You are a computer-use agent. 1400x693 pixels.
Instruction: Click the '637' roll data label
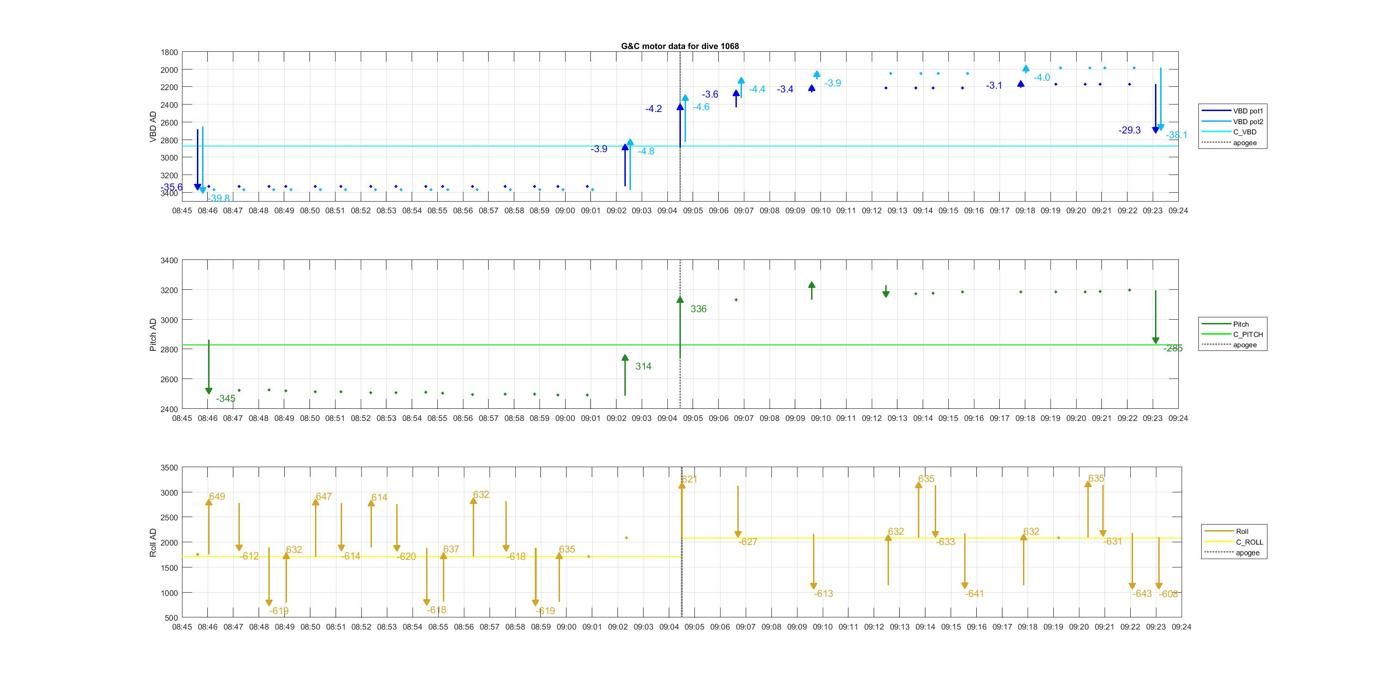[x=451, y=549]
